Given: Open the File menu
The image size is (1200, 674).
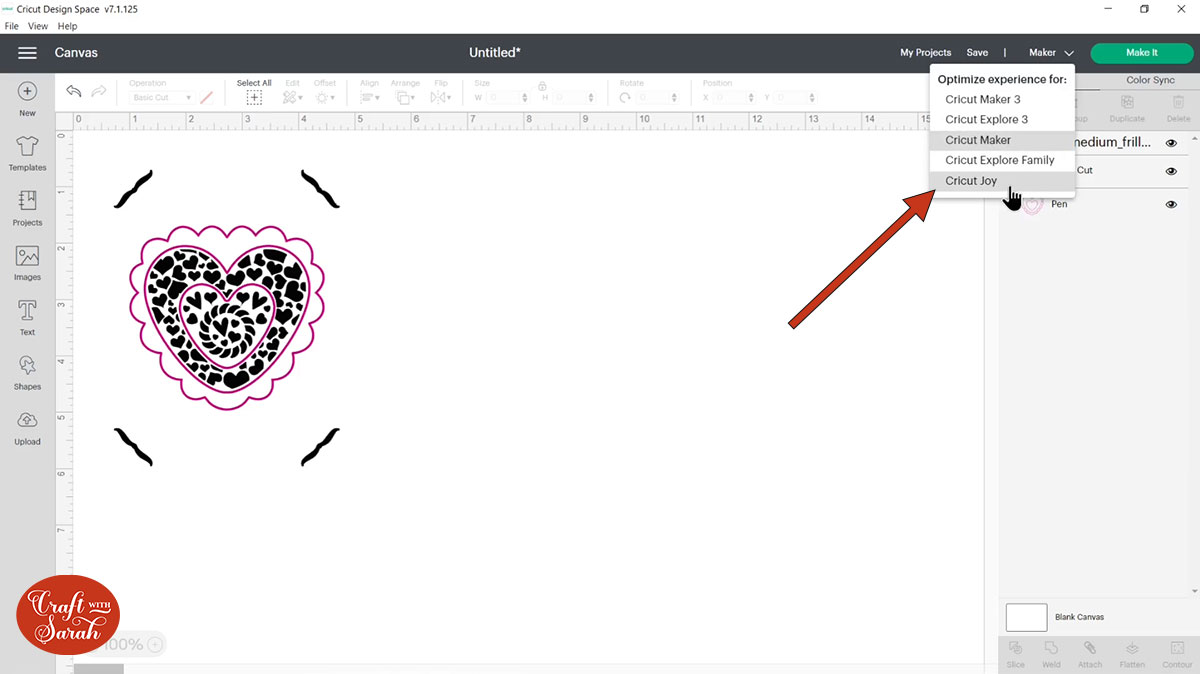Looking at the screenshot, I should [12, 26].
